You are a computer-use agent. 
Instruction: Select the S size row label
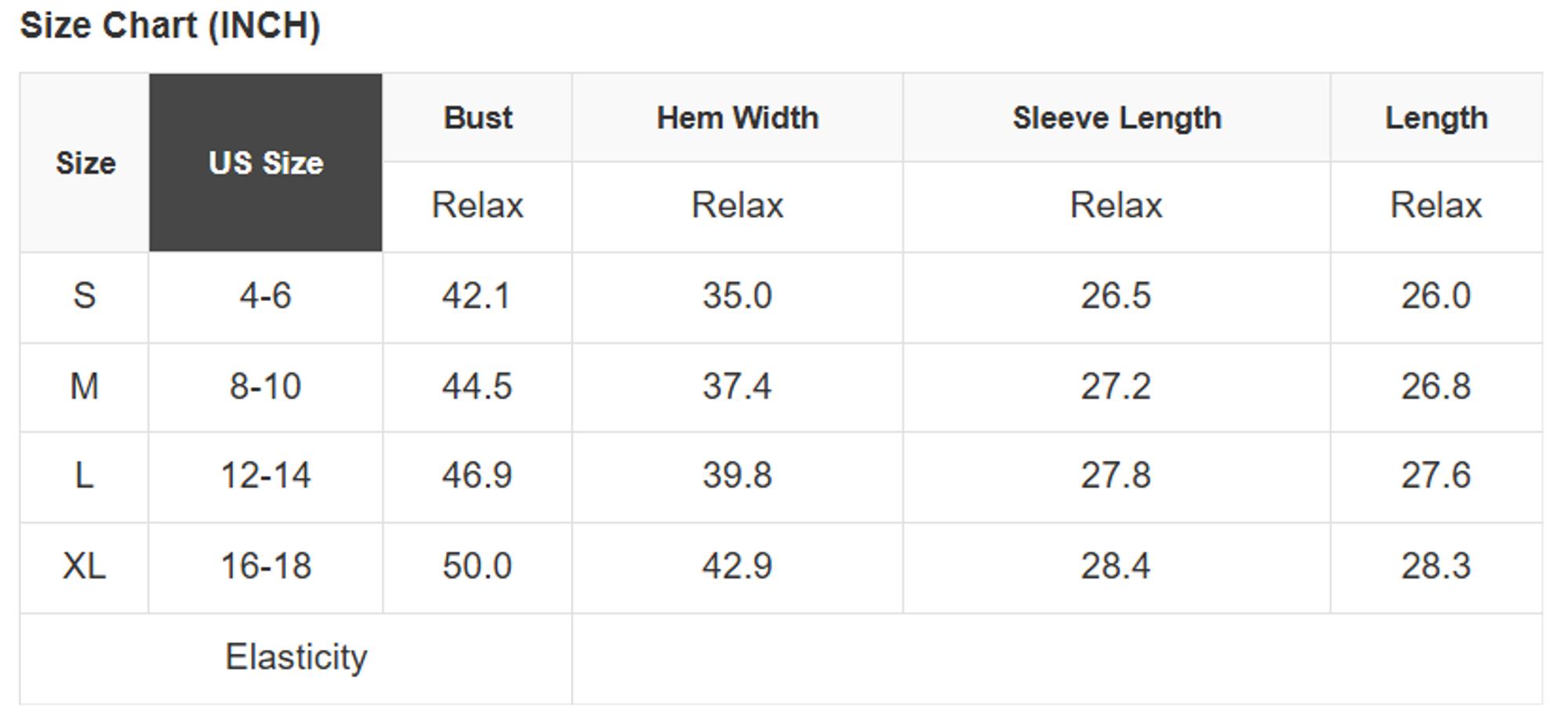click(85, 296)
